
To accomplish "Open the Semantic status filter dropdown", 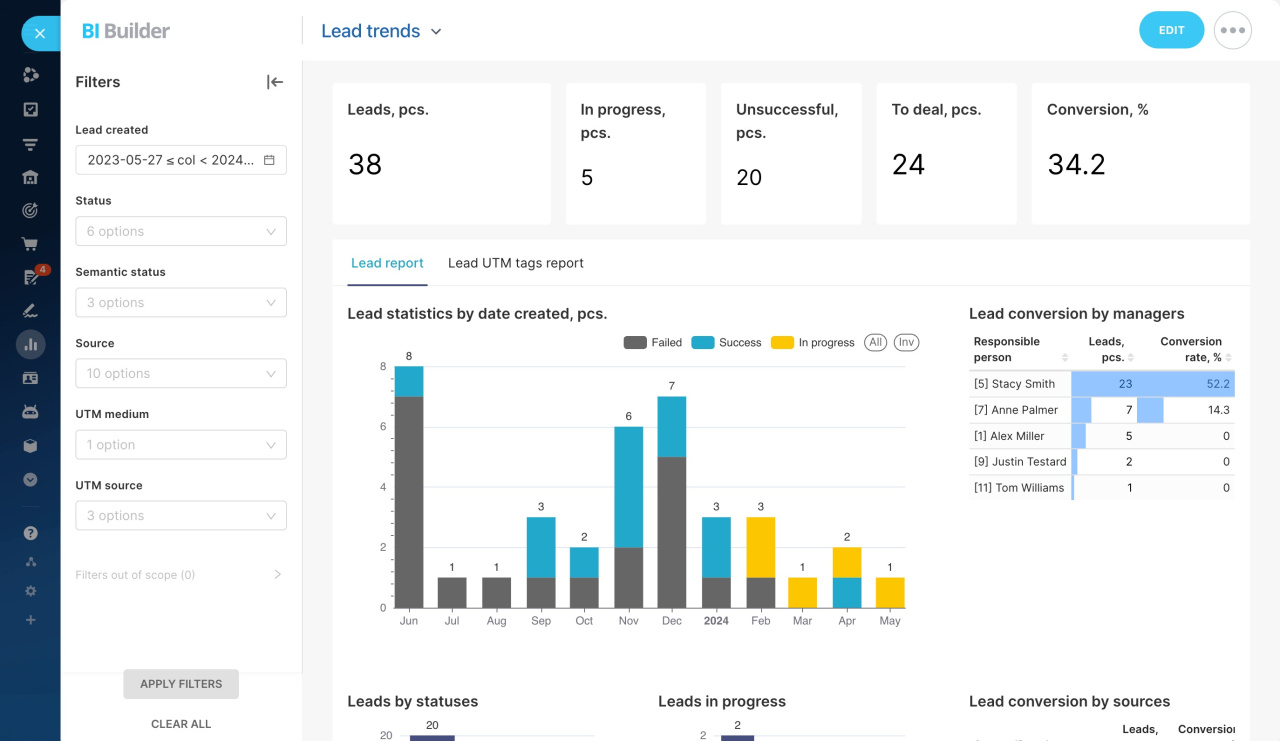I will [181, 302].
